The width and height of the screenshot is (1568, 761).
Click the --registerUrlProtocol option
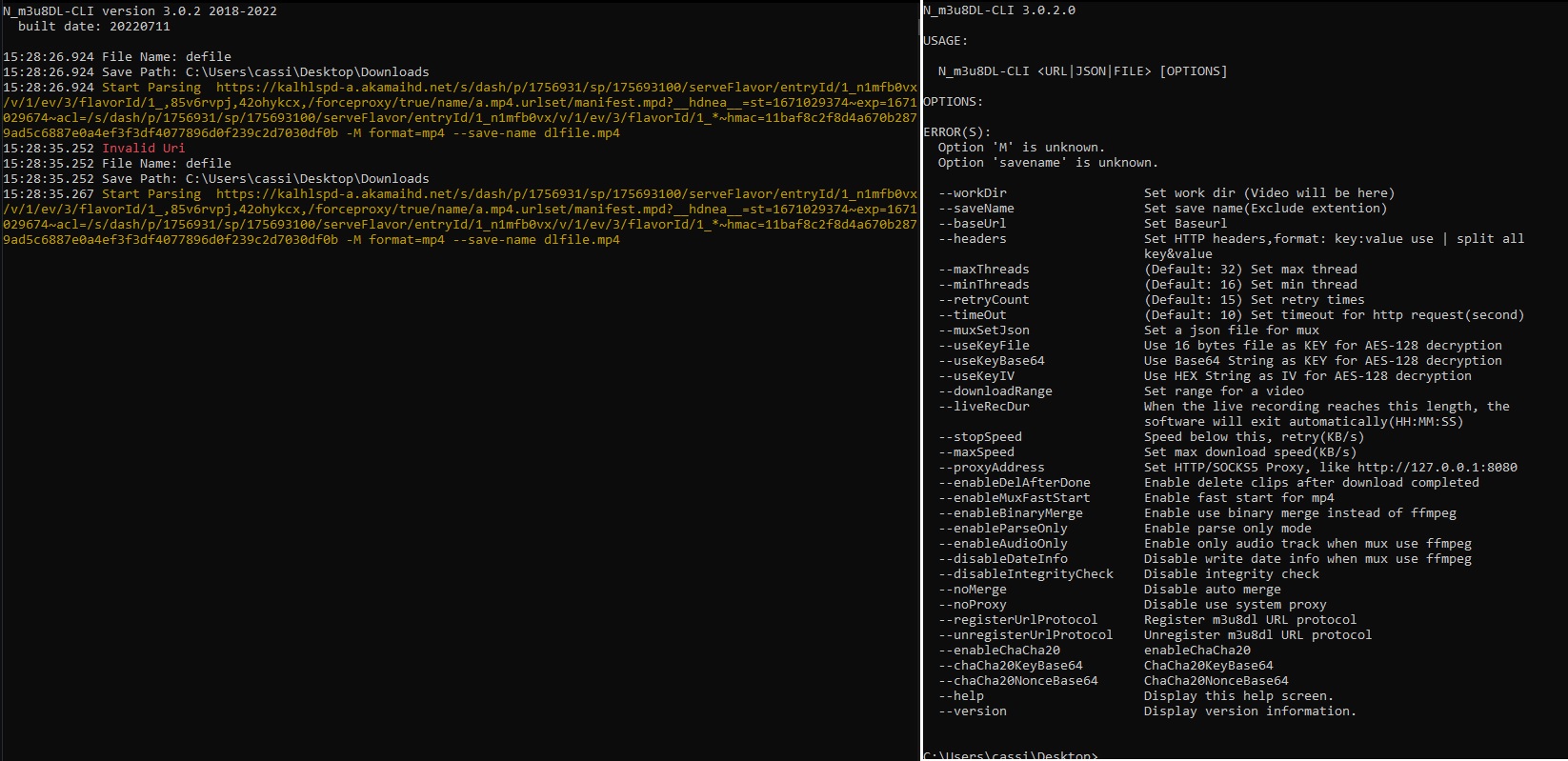1017,619
